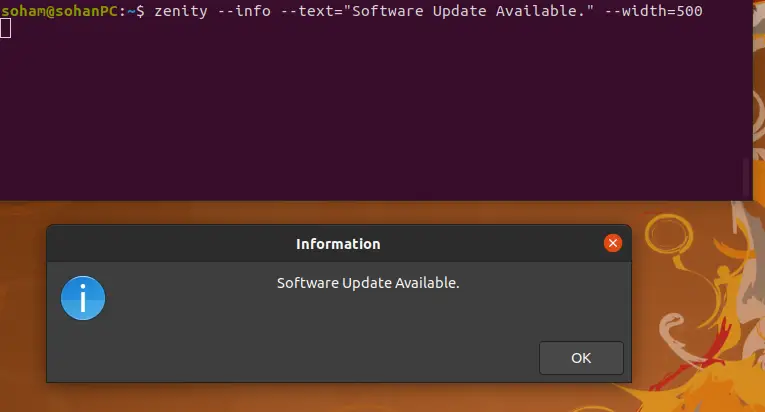The width and height of the screenshot is (765, 412).
Task: Close the Information dialog with the red X
Action: (x=613, y=243)
